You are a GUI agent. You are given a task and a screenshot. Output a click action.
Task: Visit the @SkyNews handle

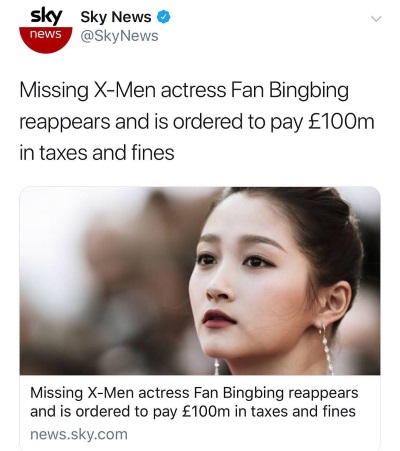[119, 36]
